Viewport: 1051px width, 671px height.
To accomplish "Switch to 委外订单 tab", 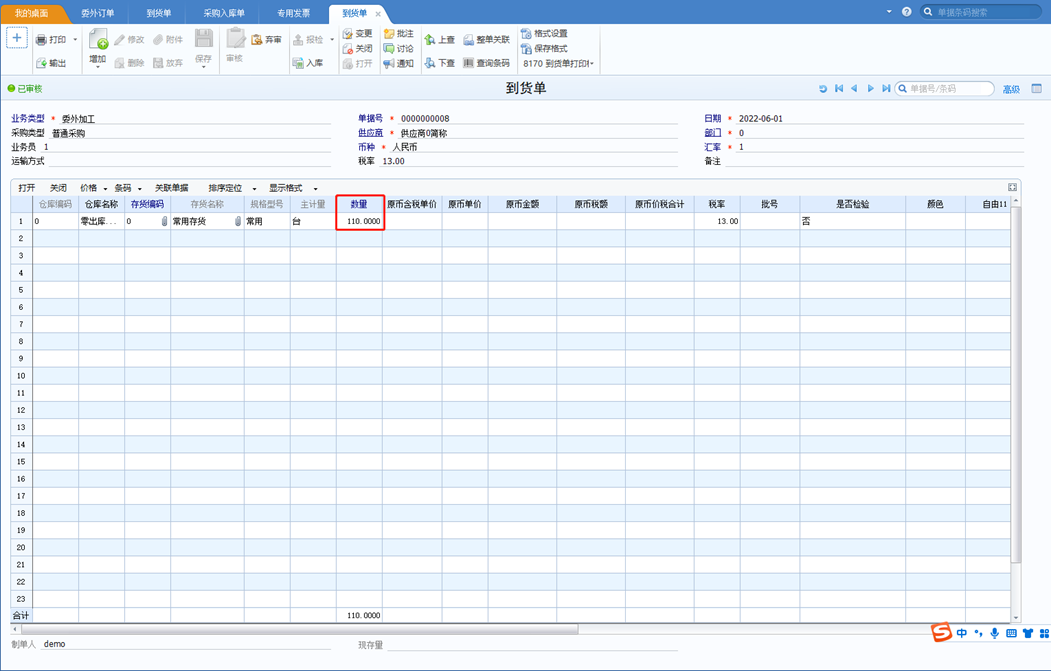I will (98, 13).
